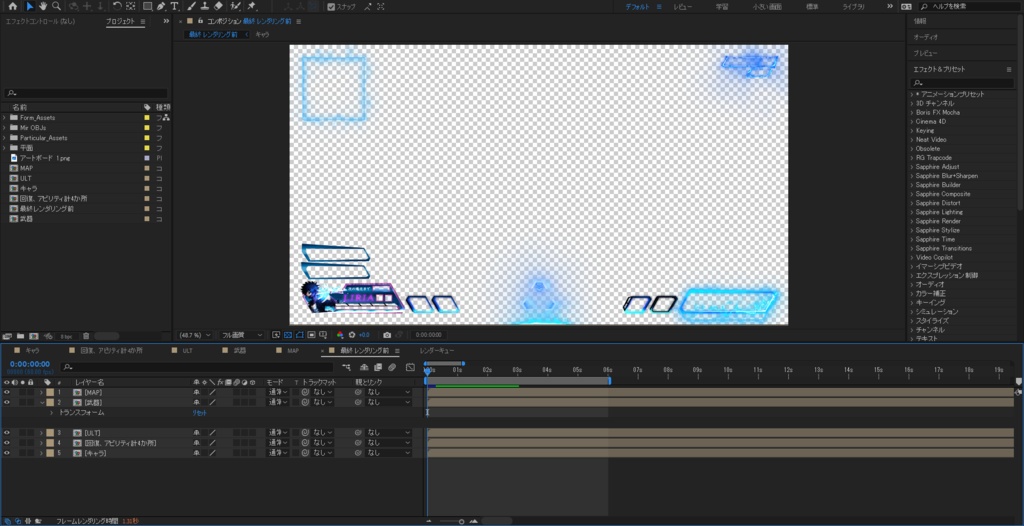This screenshot has width=1024, height=526.
Task: Expand the Form_Assets folder
Action: click(4, 118)
